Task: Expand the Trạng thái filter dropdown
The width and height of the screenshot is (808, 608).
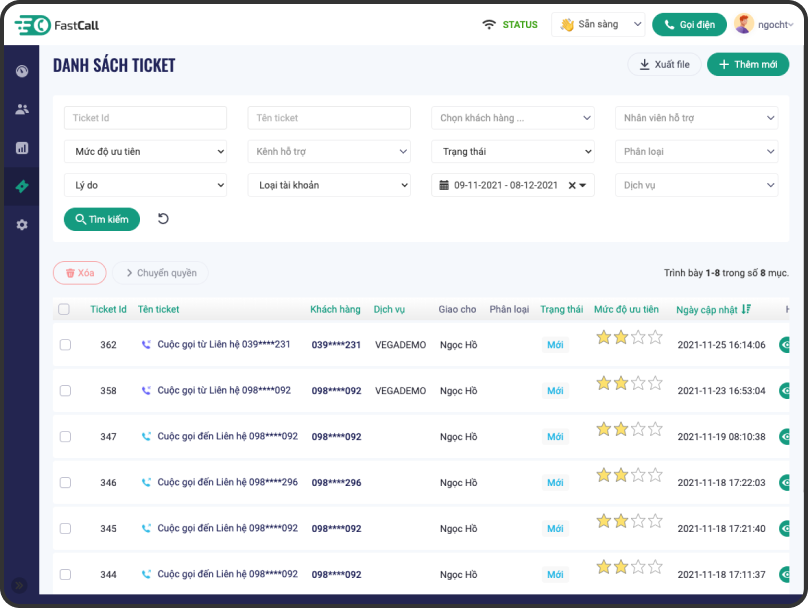Action: 513,152
